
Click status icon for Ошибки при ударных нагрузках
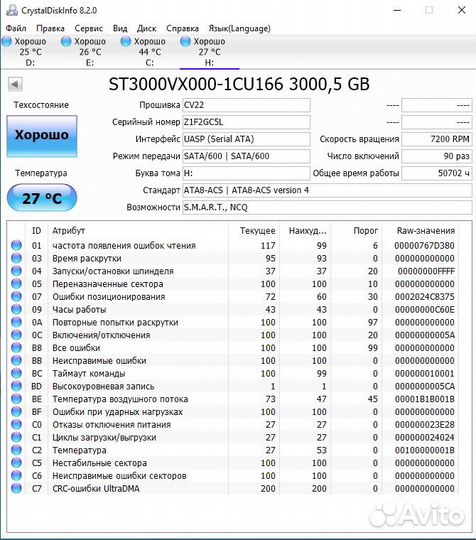[16, 411]
